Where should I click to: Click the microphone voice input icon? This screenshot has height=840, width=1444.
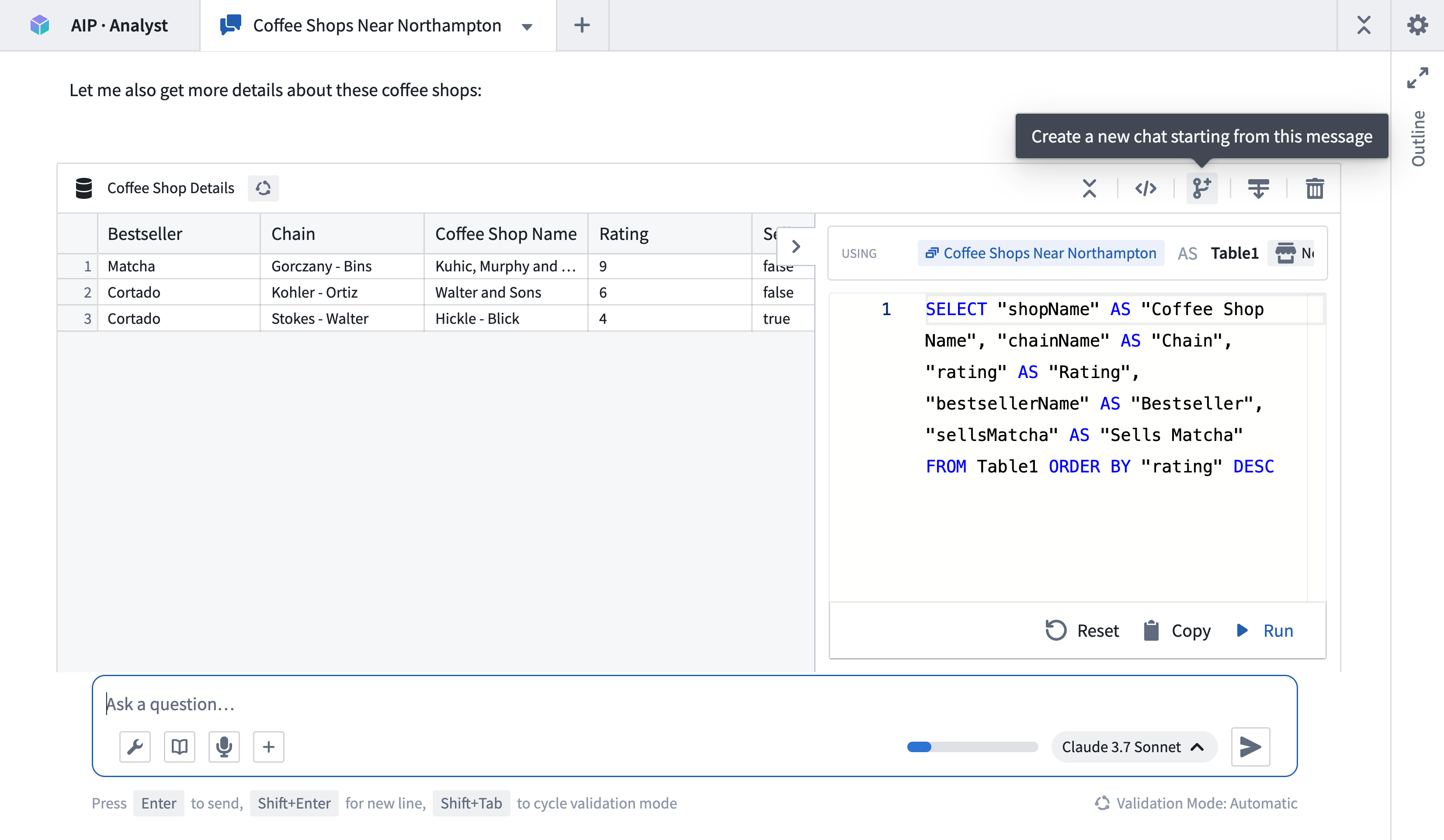coord(224,746)
